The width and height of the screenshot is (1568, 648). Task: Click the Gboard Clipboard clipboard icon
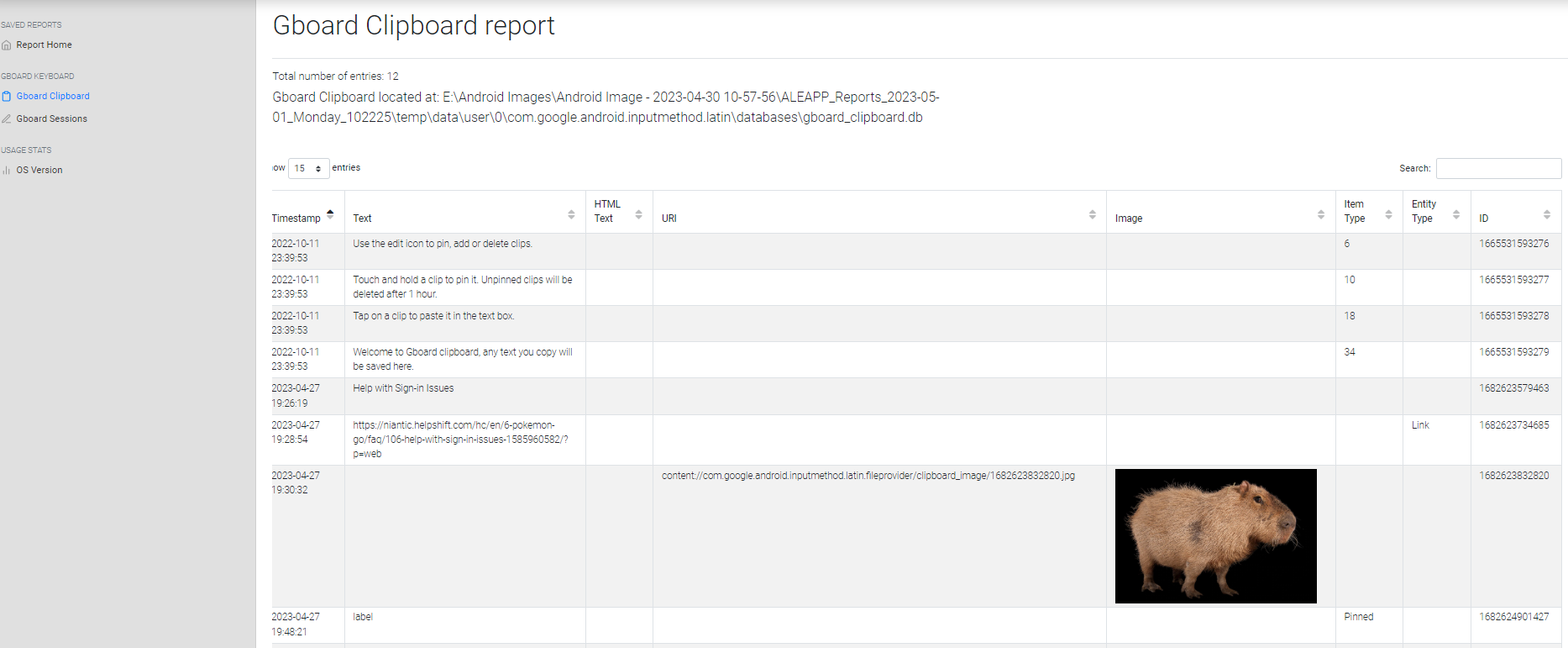[7, 97]
